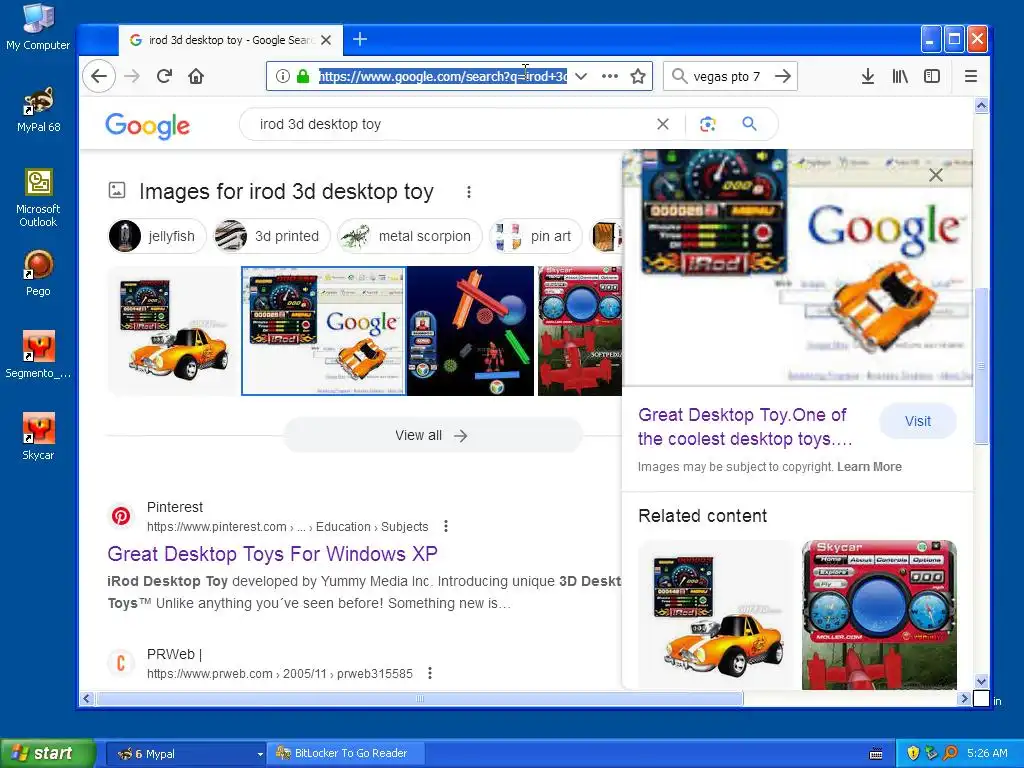Image resolution: width=1024 pixels, height=768 pixels.
Task: Click the horizontal scrollbar right arrow
Action: 964,698
